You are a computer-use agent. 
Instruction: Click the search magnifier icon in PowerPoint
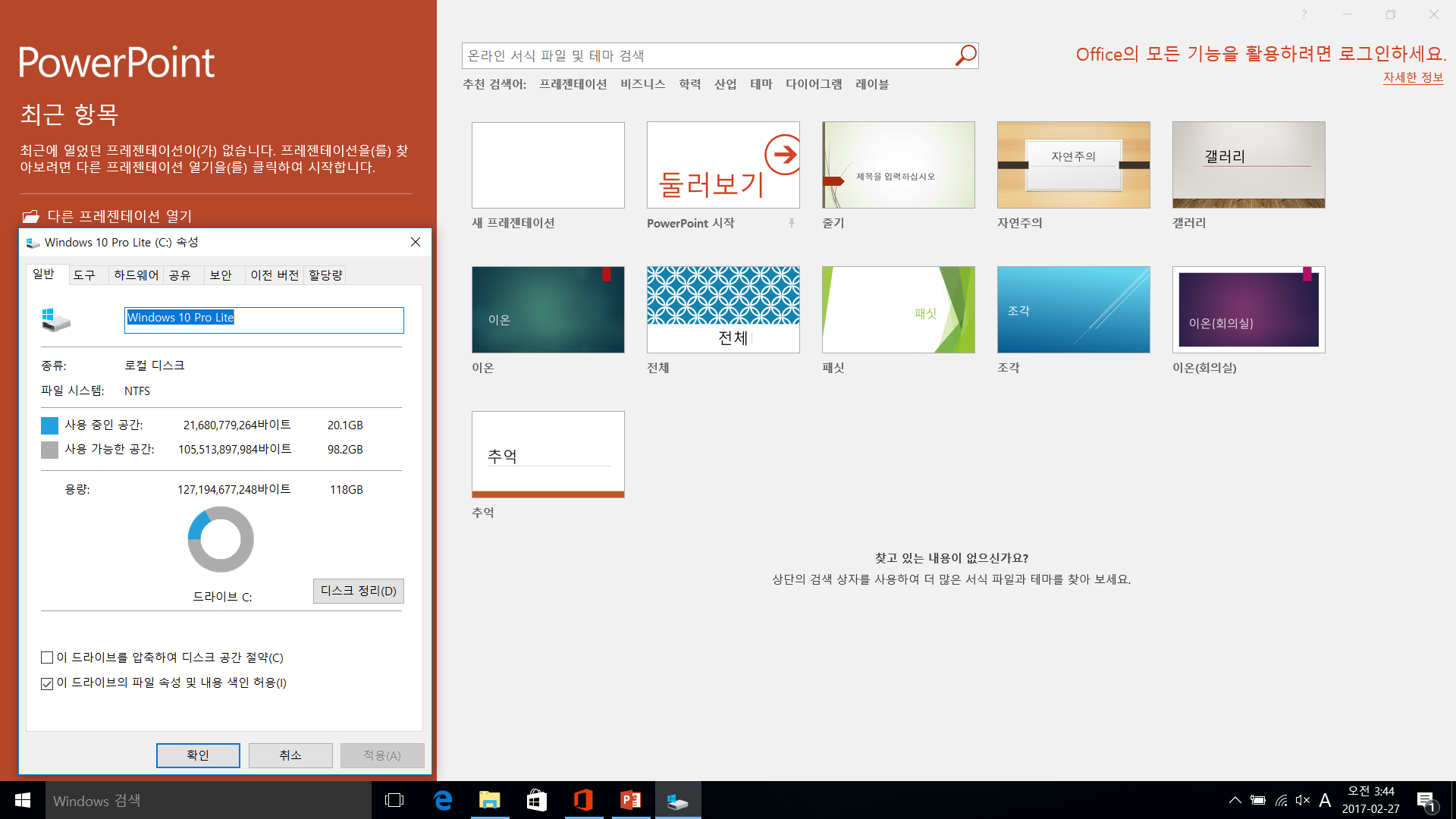965,55
